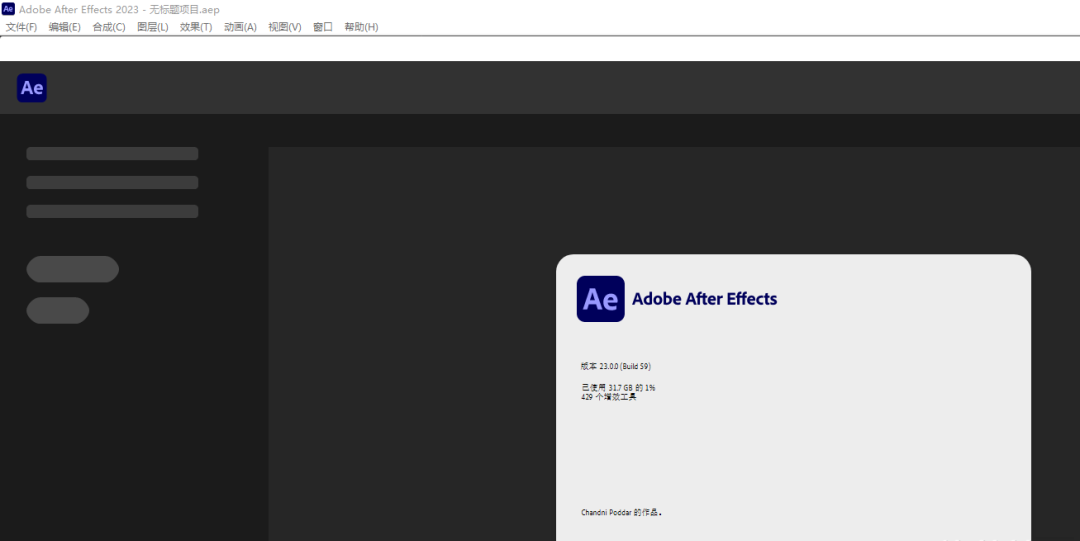Expand the 效果(T) menu
1080x541 pixels.
196,27
